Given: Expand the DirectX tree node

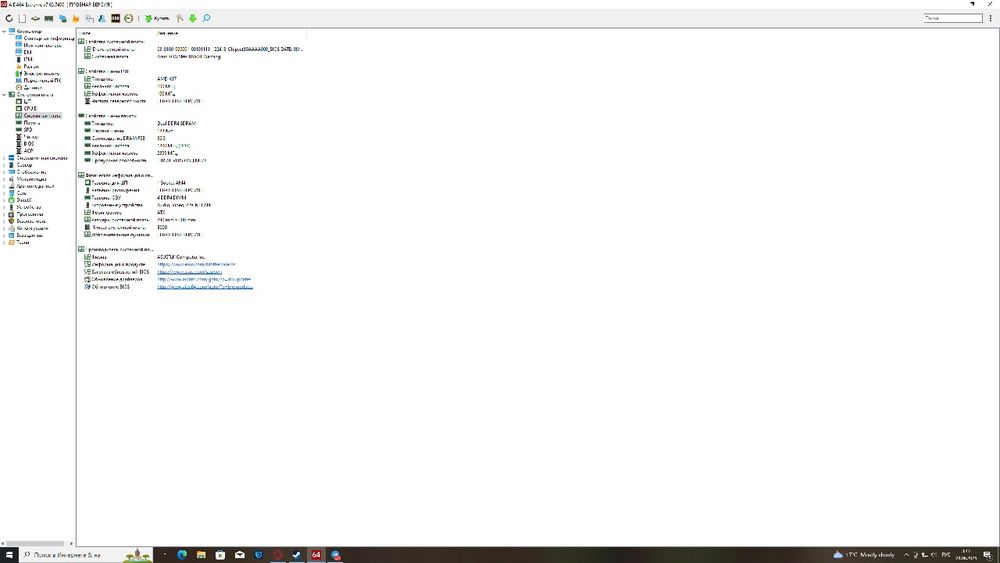Looking at the screenshot, I should [4, 200].
